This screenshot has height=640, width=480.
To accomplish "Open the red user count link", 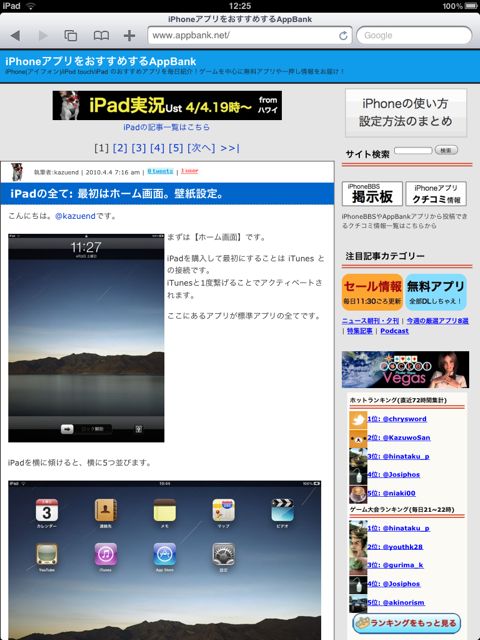I will (x=189, y=171).
